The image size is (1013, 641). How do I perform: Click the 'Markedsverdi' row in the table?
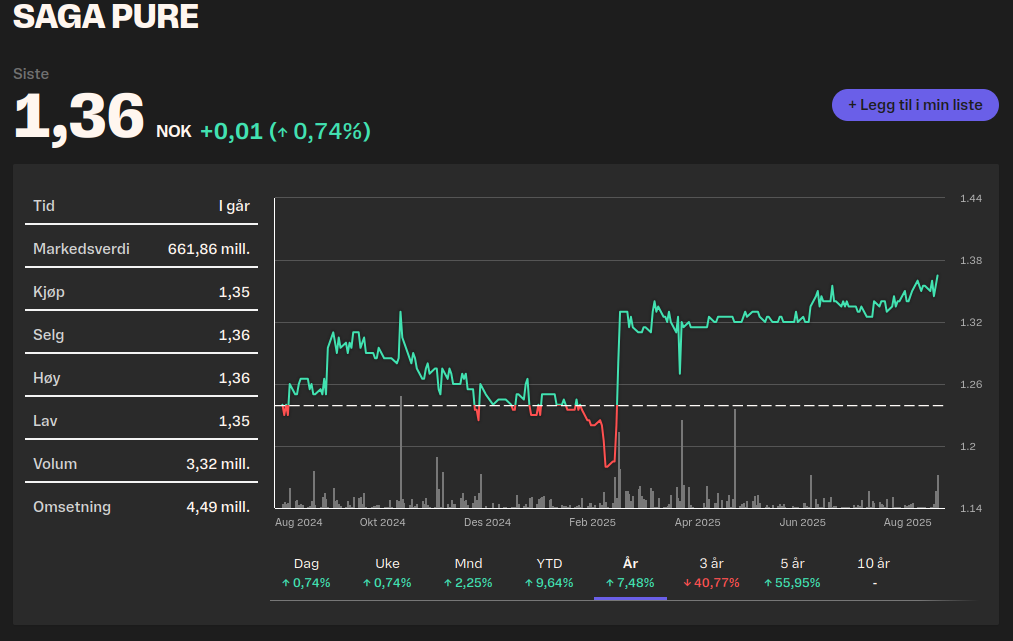pos(141,249)
